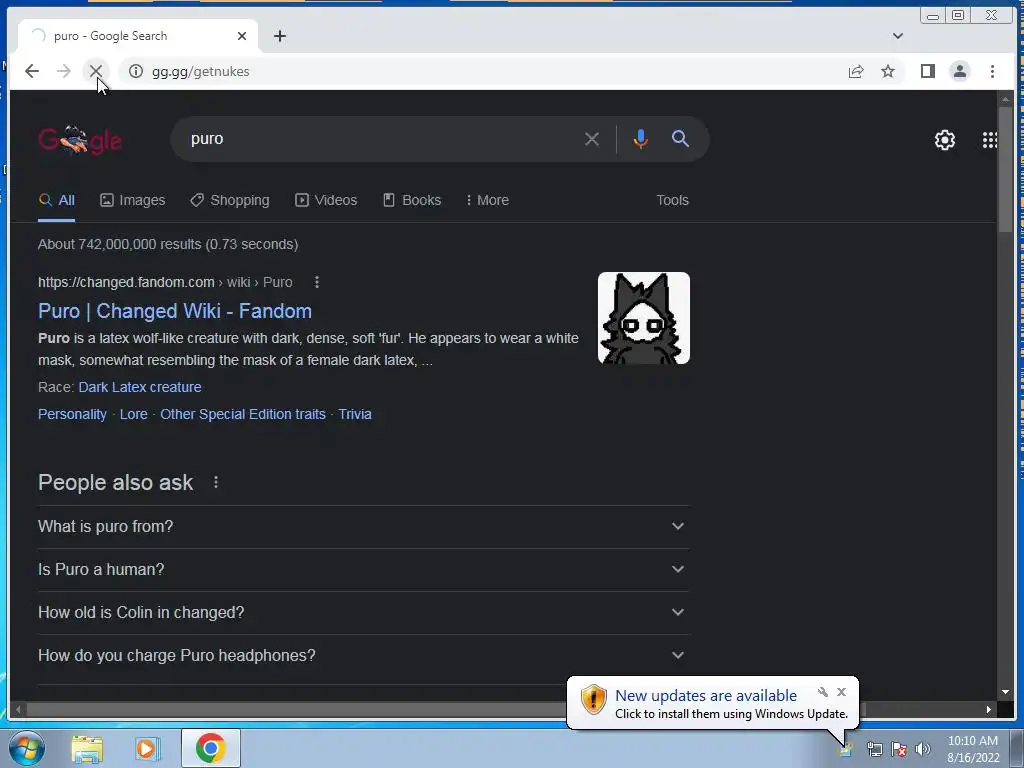Switch to Videos results
Viewport: 1024px width, 768px height.
point(326,200)
